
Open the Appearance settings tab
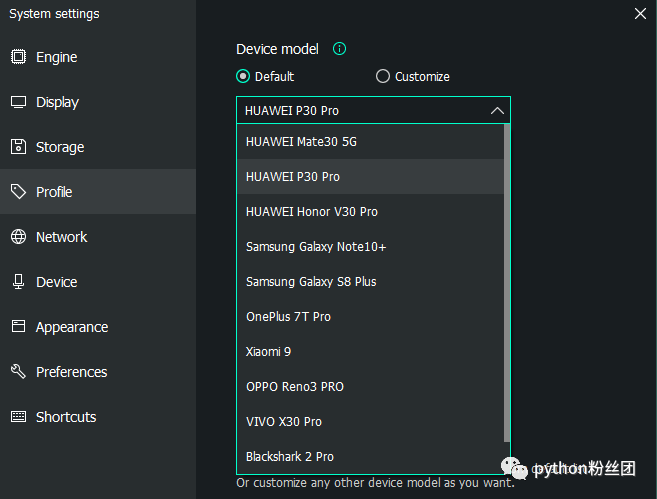pyautogui.click(x=98, y=326)
